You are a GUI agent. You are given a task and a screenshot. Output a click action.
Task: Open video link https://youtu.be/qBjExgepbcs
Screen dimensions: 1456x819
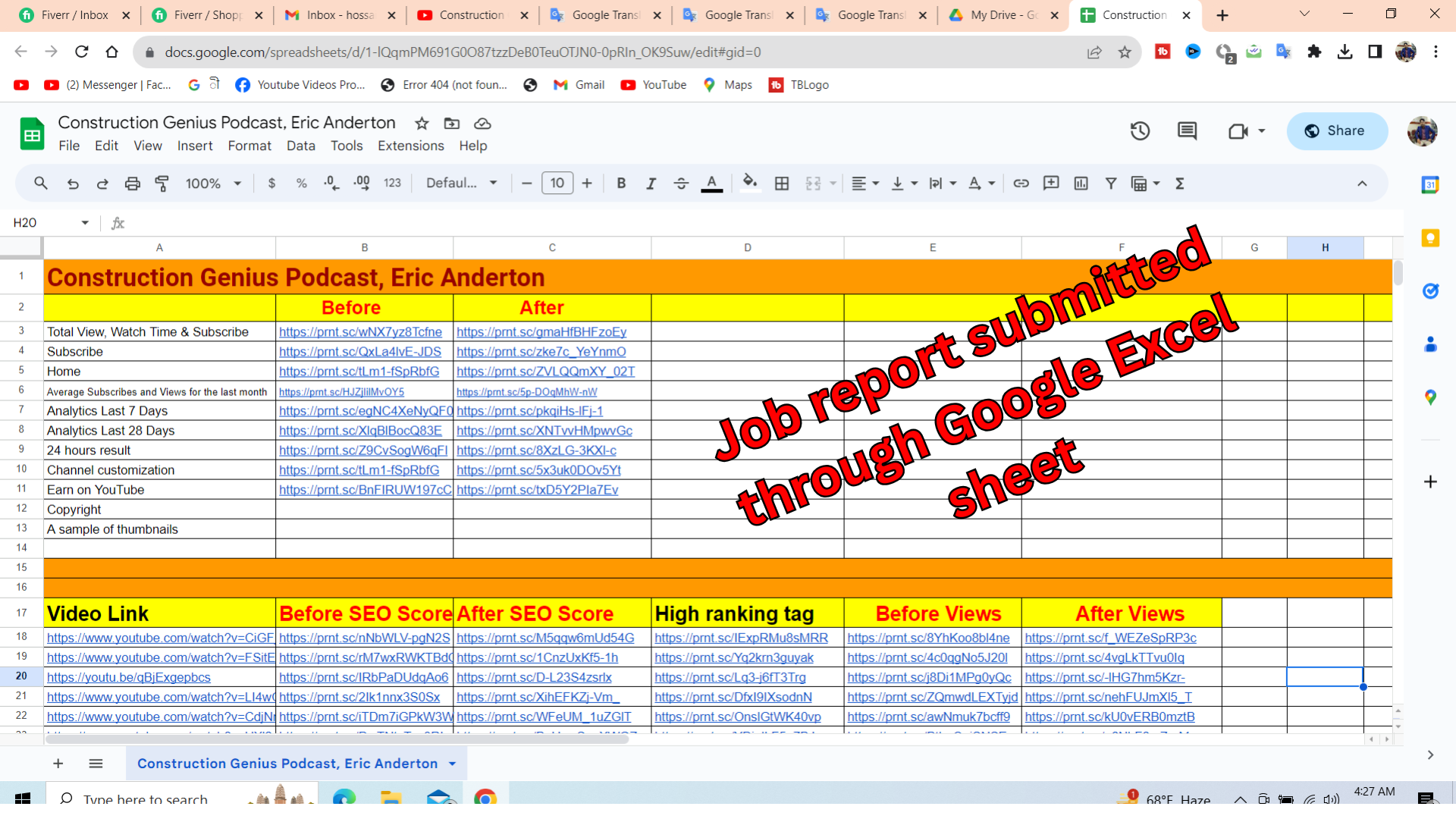tap(129, 678)
